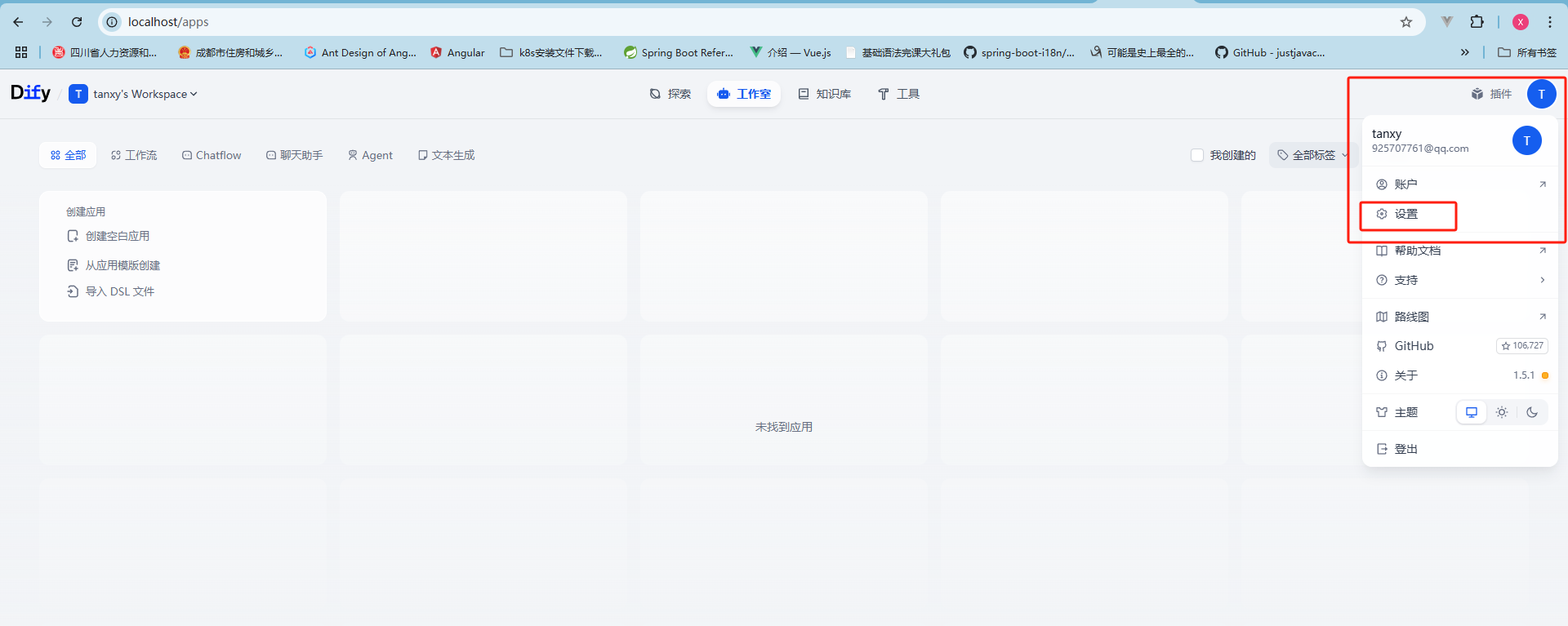
Task: Open the 工具 navigation tab
Action: point(898,94)
